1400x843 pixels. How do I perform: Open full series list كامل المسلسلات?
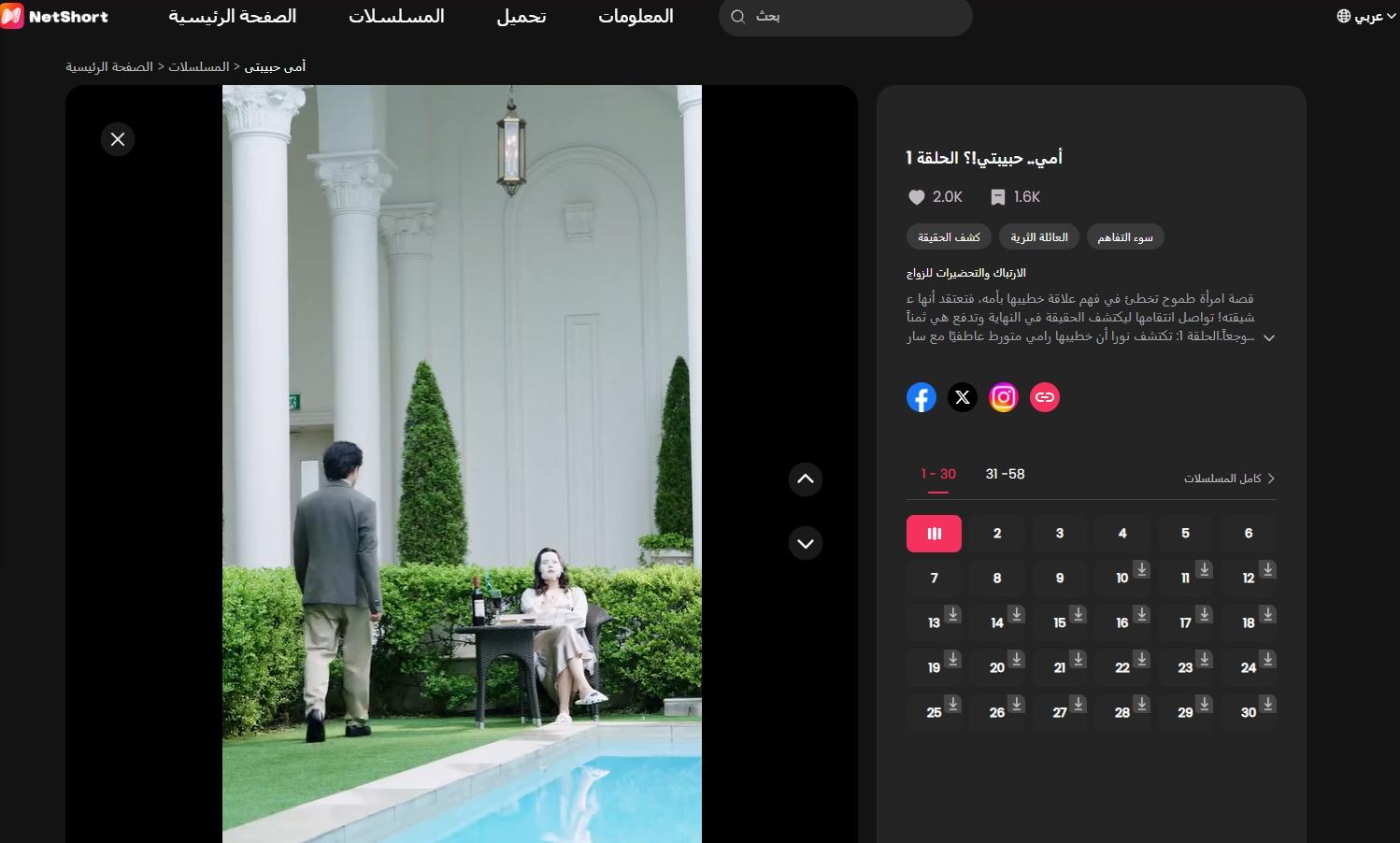point(1229,479)
